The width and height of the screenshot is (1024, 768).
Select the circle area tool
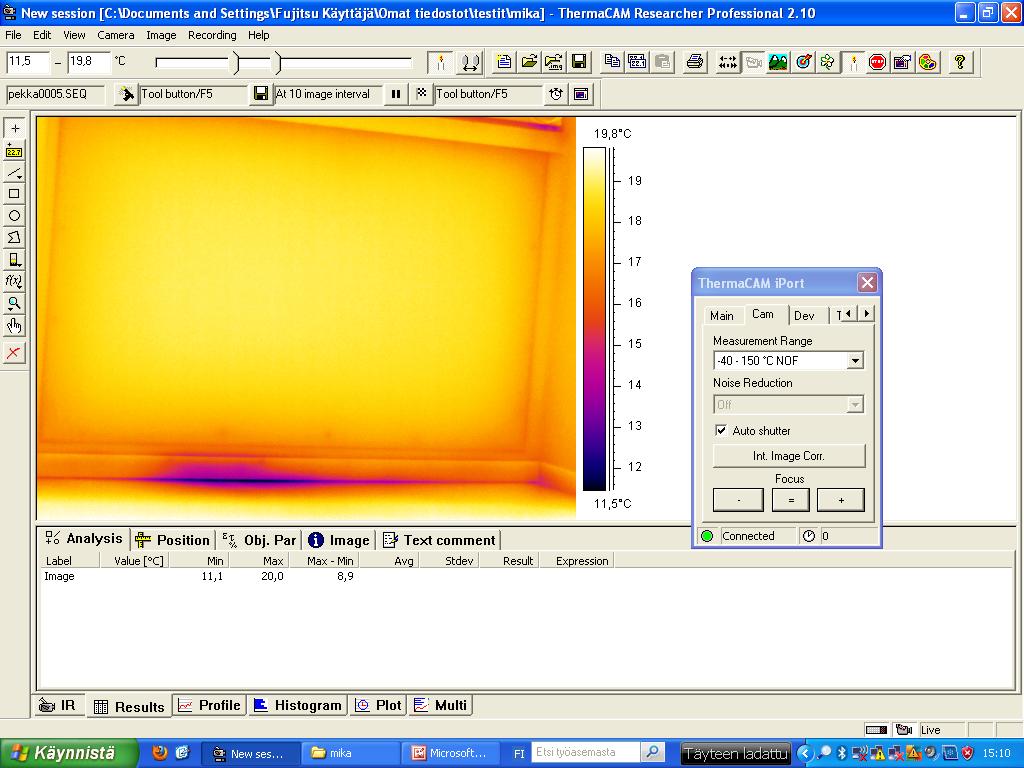click(x=14, y=216)
